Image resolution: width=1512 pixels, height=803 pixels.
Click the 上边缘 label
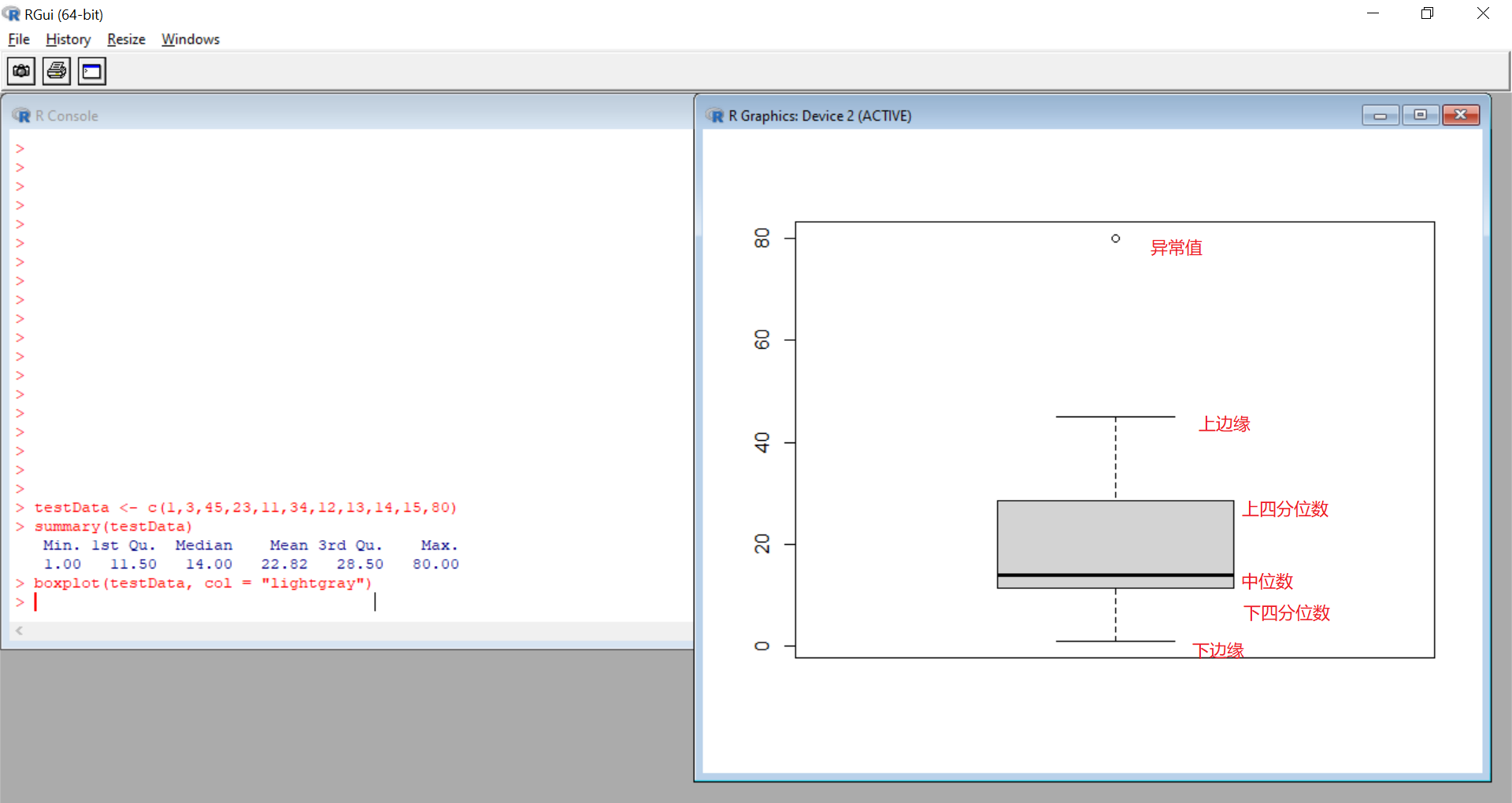point(1225,424)
